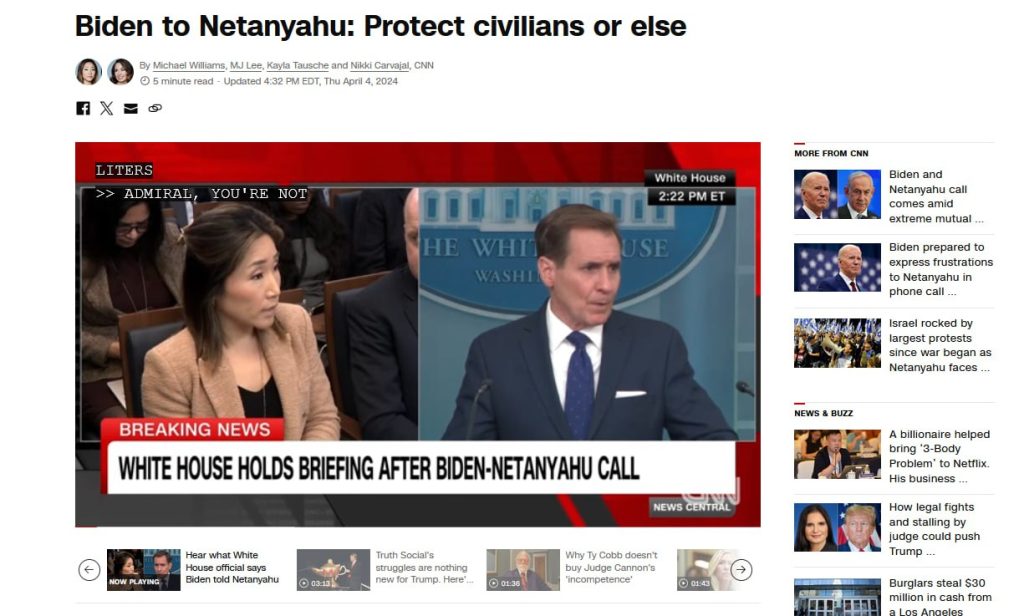Share article via email icon
Viewport: 1024px width, 616px height.
pos(131,108)
